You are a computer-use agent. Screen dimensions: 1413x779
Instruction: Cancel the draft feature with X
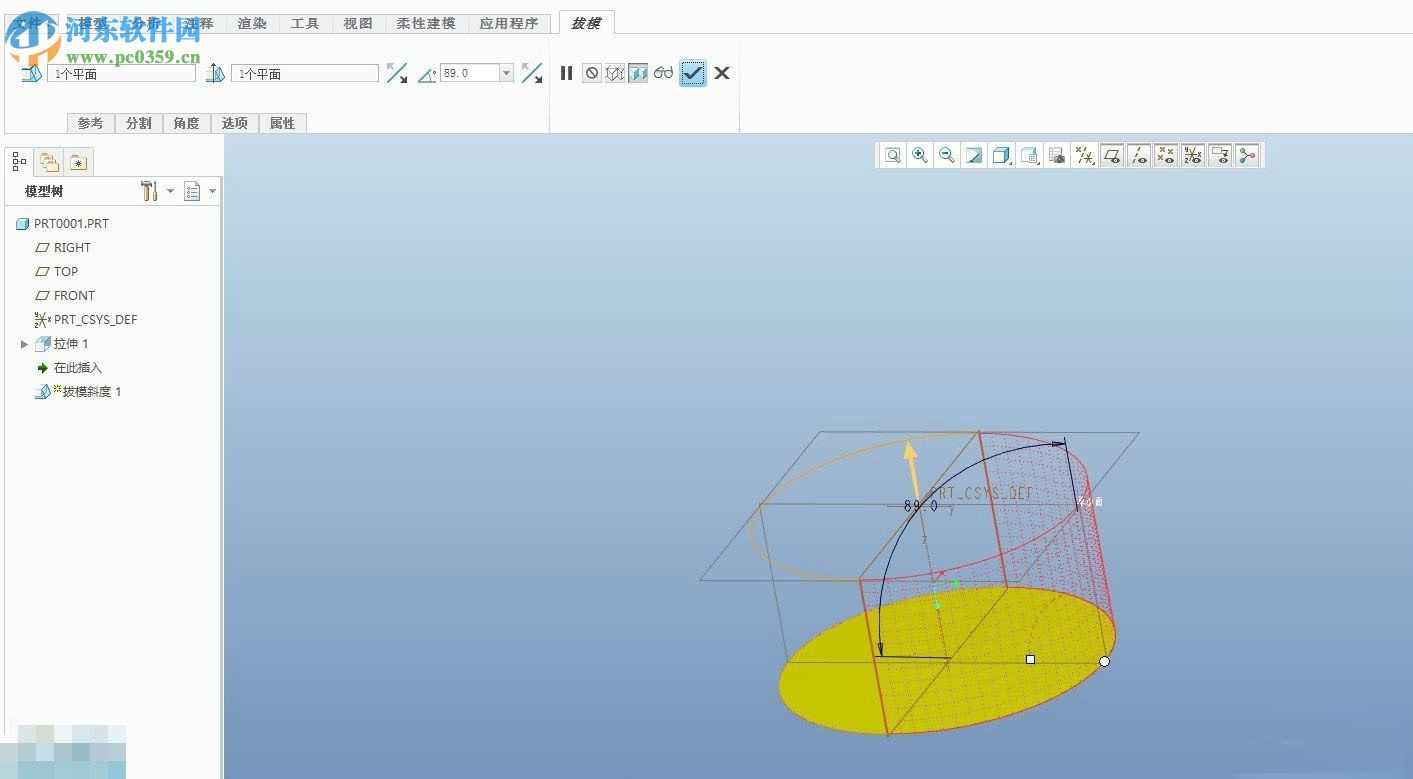point(722,73)
